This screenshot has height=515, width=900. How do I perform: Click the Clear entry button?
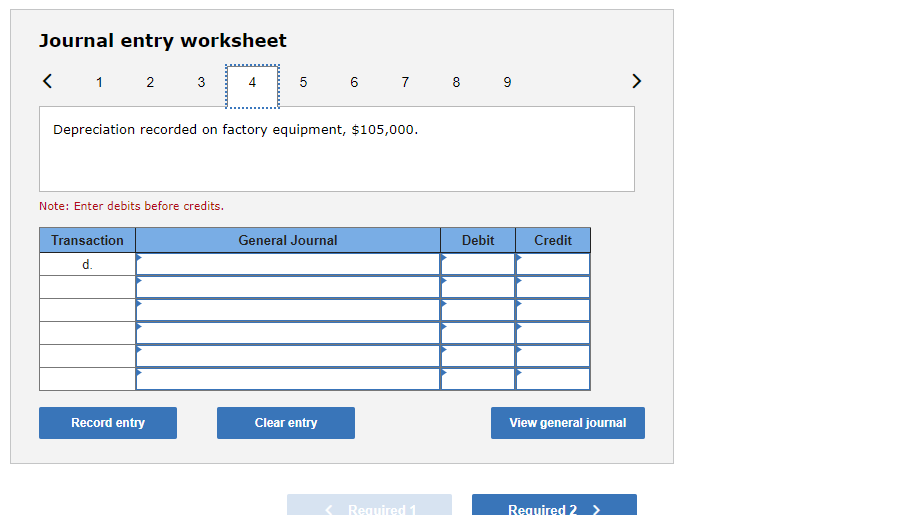(x=286, y=423)
